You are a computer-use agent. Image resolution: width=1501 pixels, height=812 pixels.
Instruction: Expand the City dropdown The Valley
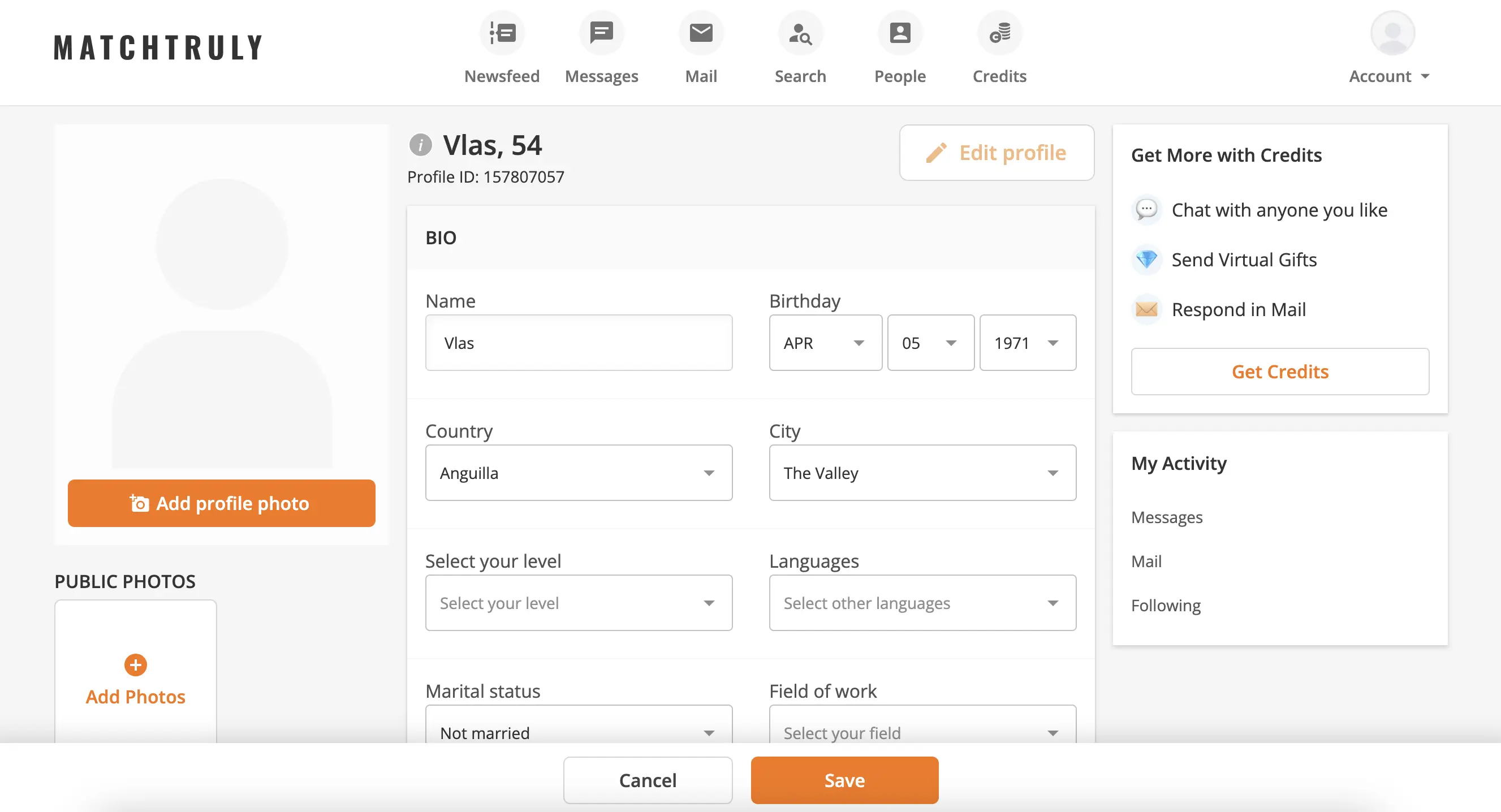[x=922, y=473]
